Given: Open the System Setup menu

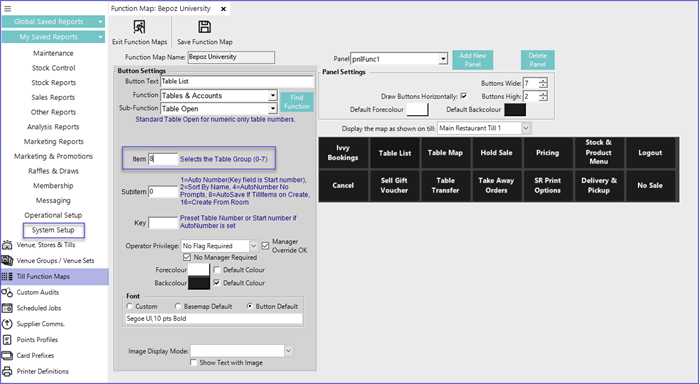Looking at the screenshot, I should 53,230.
